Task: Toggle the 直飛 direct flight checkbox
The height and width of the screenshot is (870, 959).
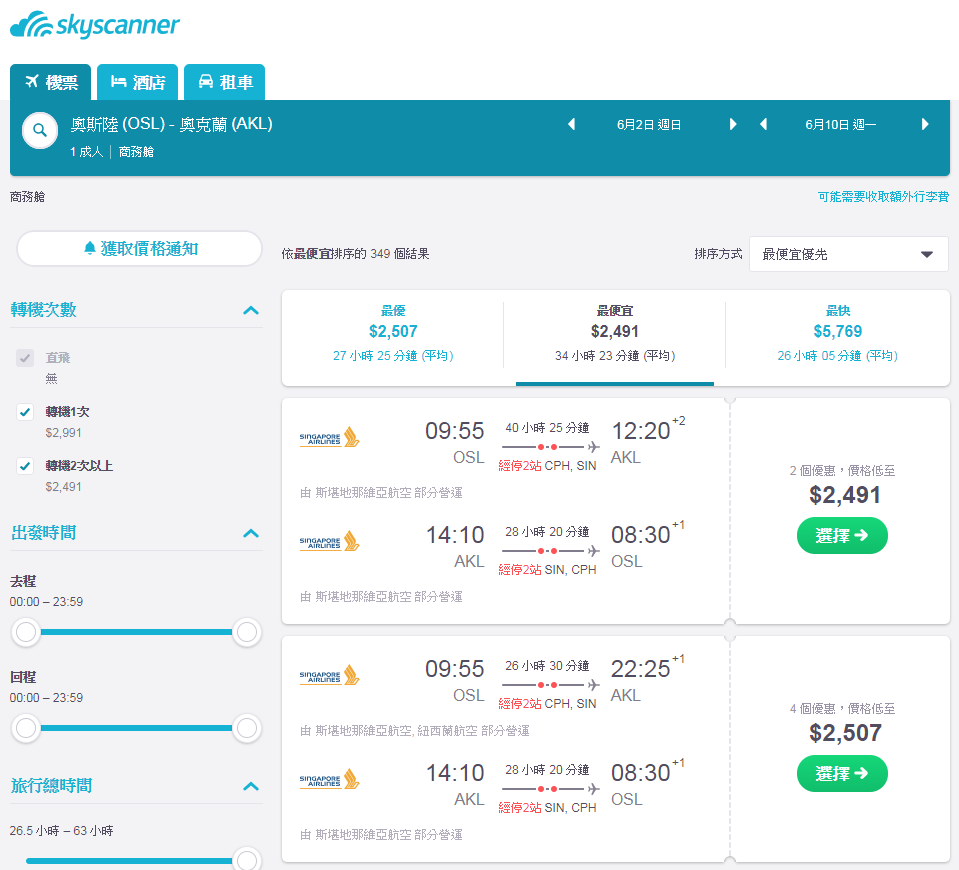Action: pyautogui.click(x=25, y=358)
